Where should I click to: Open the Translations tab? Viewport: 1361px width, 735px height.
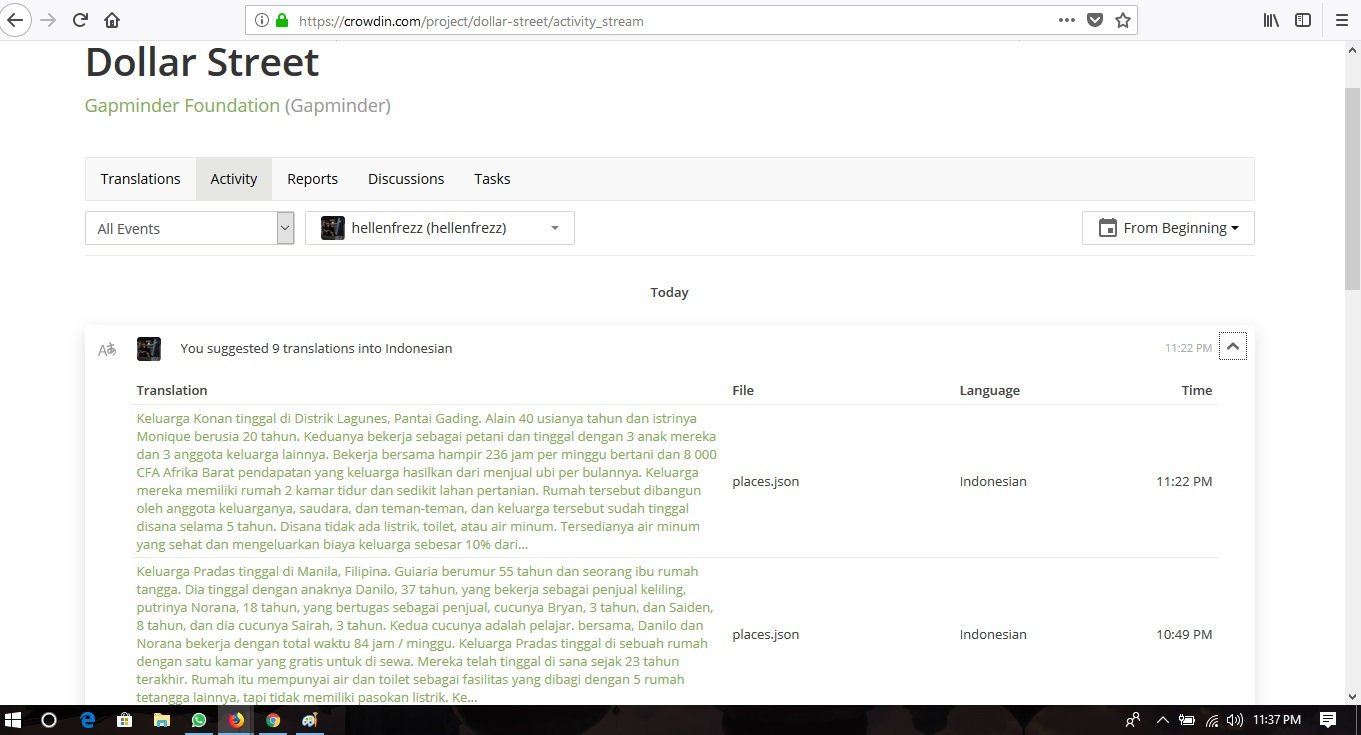click(x=140, y=179)
